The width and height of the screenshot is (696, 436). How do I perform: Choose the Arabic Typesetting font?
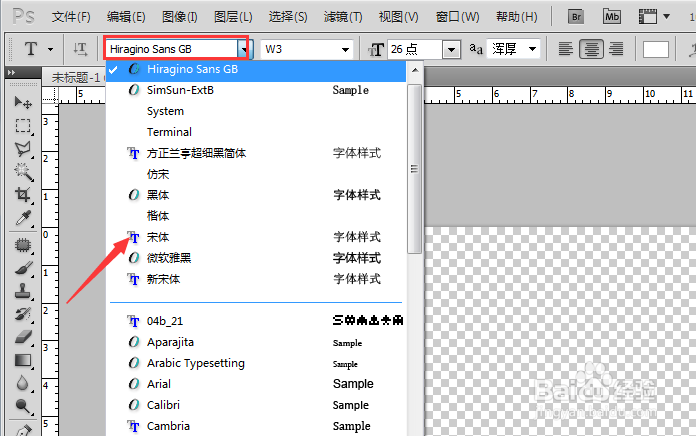[256, 363]
